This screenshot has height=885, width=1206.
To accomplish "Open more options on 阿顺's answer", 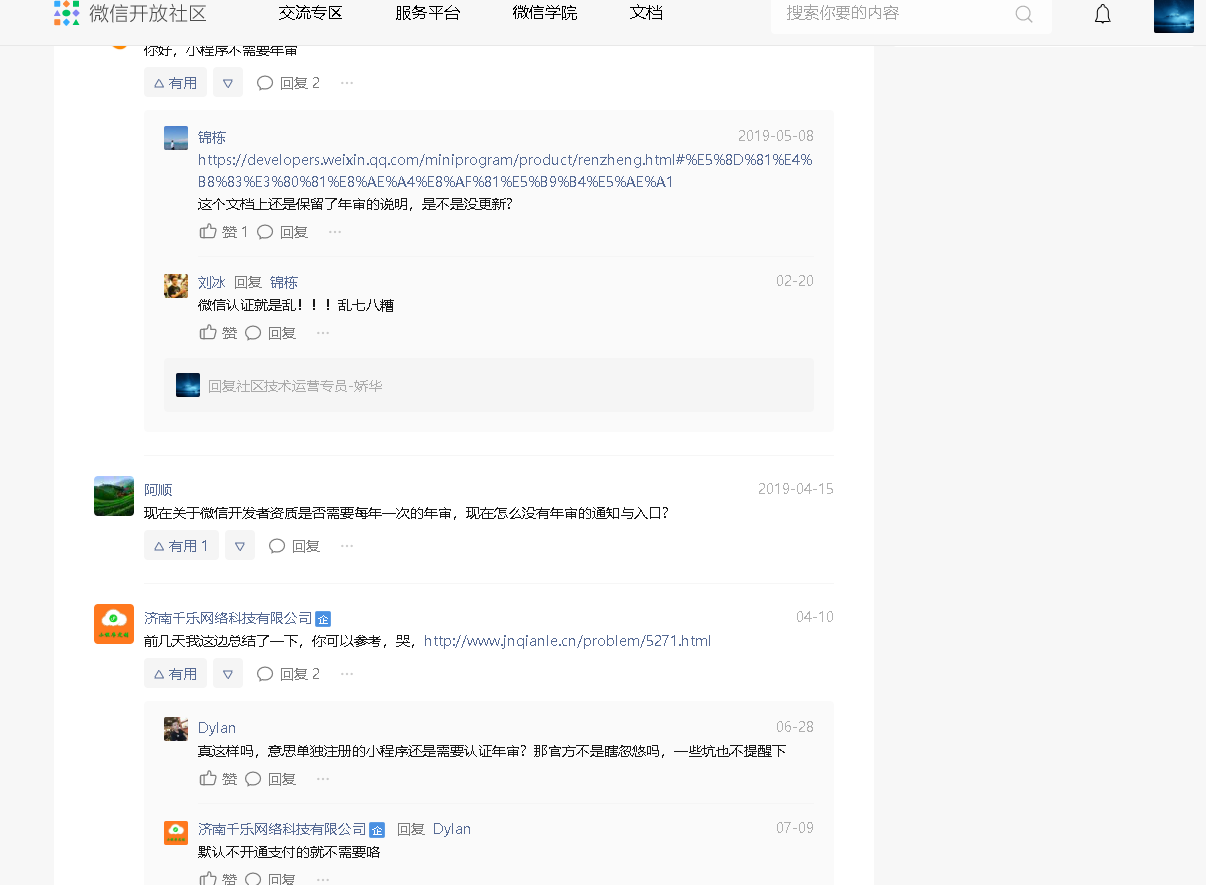I will 347,546.
